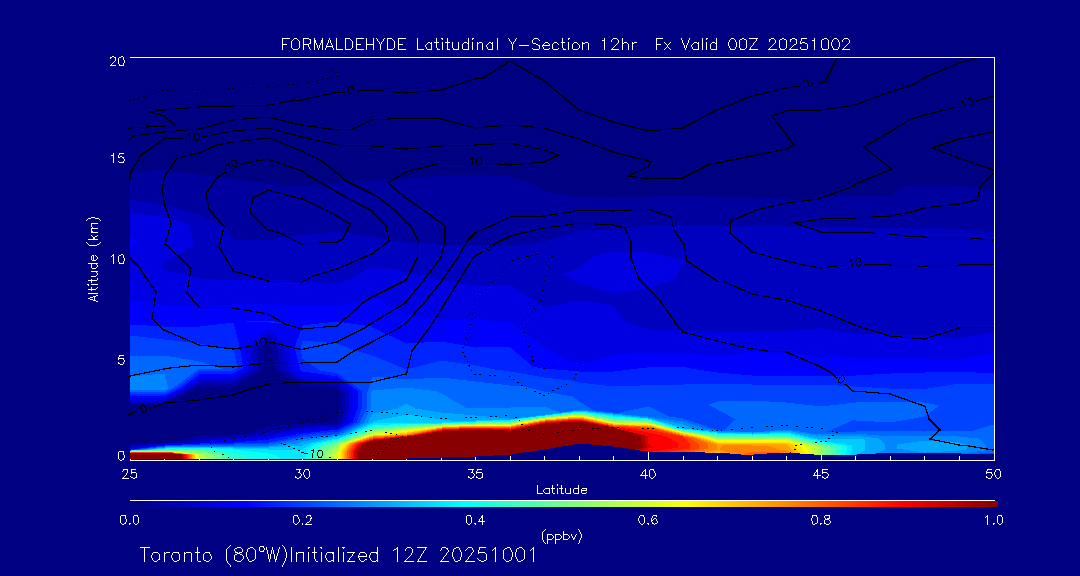This screenshot has height=576, width=1080.
Task: Click latitude tick label 35
Action: point(475,473)
